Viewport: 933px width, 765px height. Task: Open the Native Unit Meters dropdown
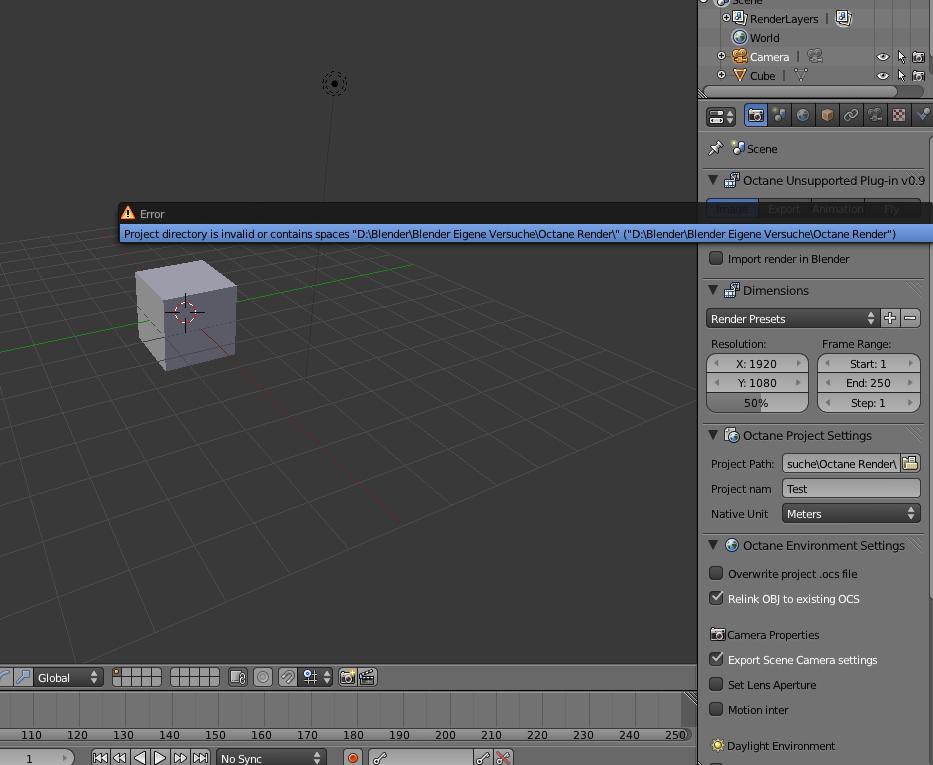(851, 513)
